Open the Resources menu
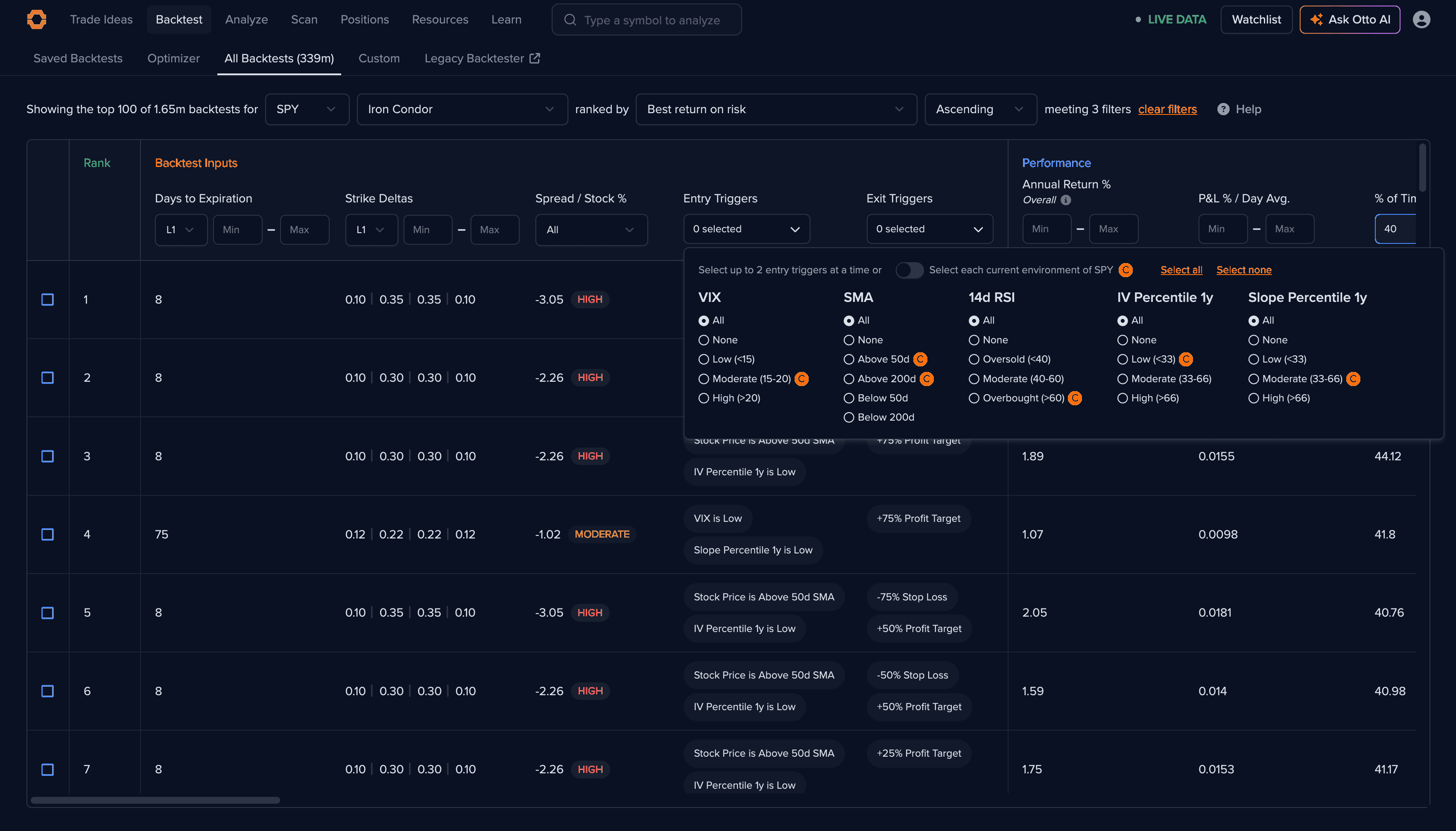The height and width of the screenshot is (831, 1456). [440, 19]
